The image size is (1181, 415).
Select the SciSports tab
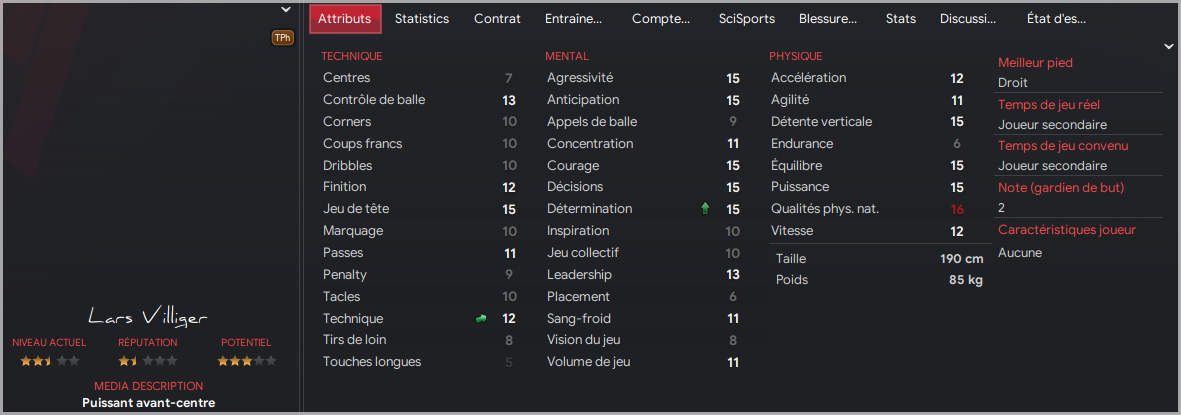click(x=746, y=19)
